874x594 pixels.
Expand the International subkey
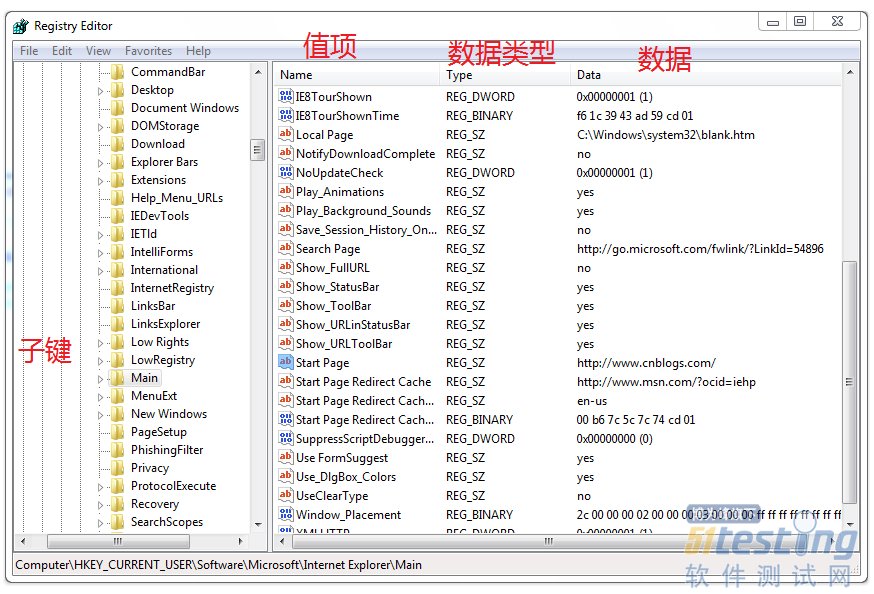[x=100, y=271]
